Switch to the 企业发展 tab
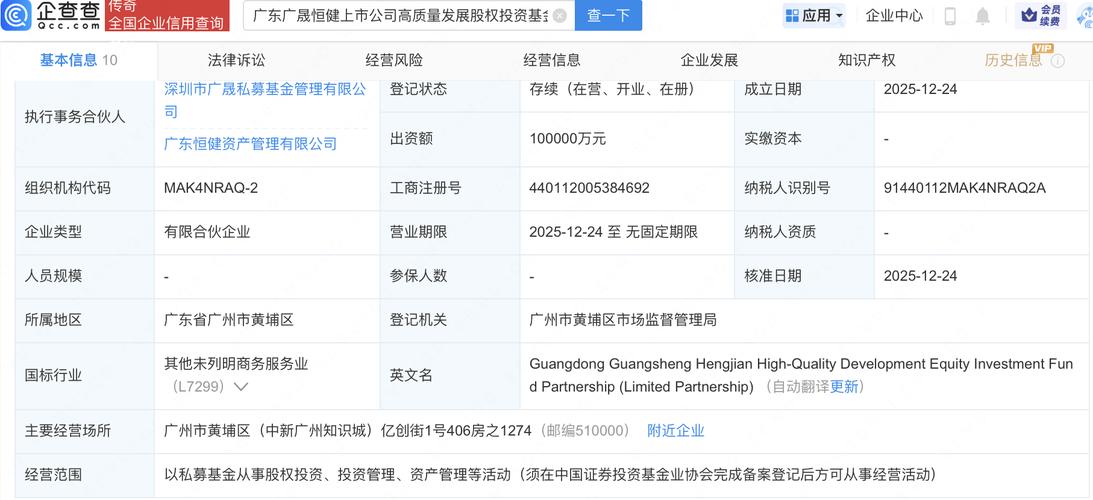 [709, 60]
